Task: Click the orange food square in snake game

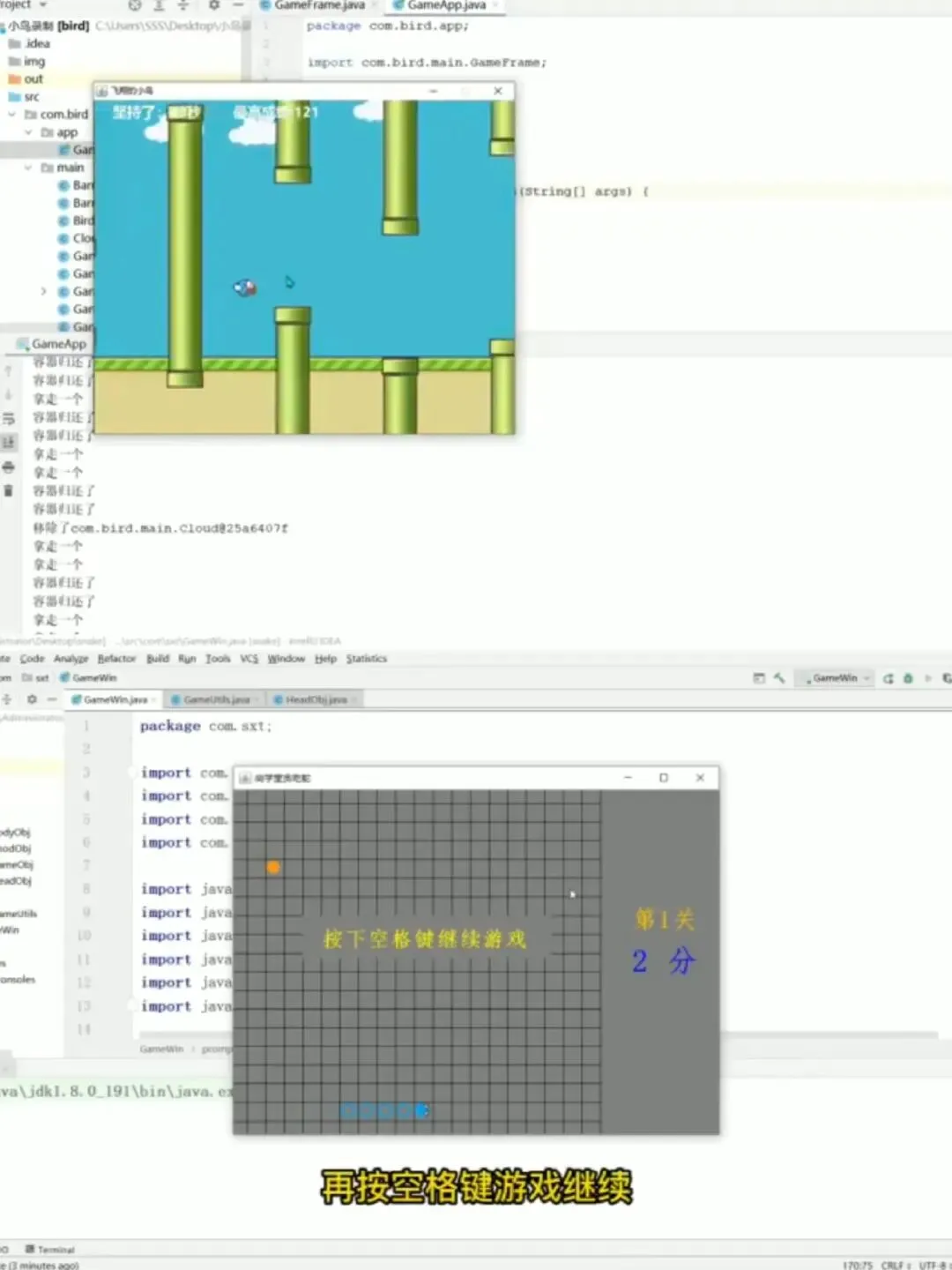Action: (273, 868)
